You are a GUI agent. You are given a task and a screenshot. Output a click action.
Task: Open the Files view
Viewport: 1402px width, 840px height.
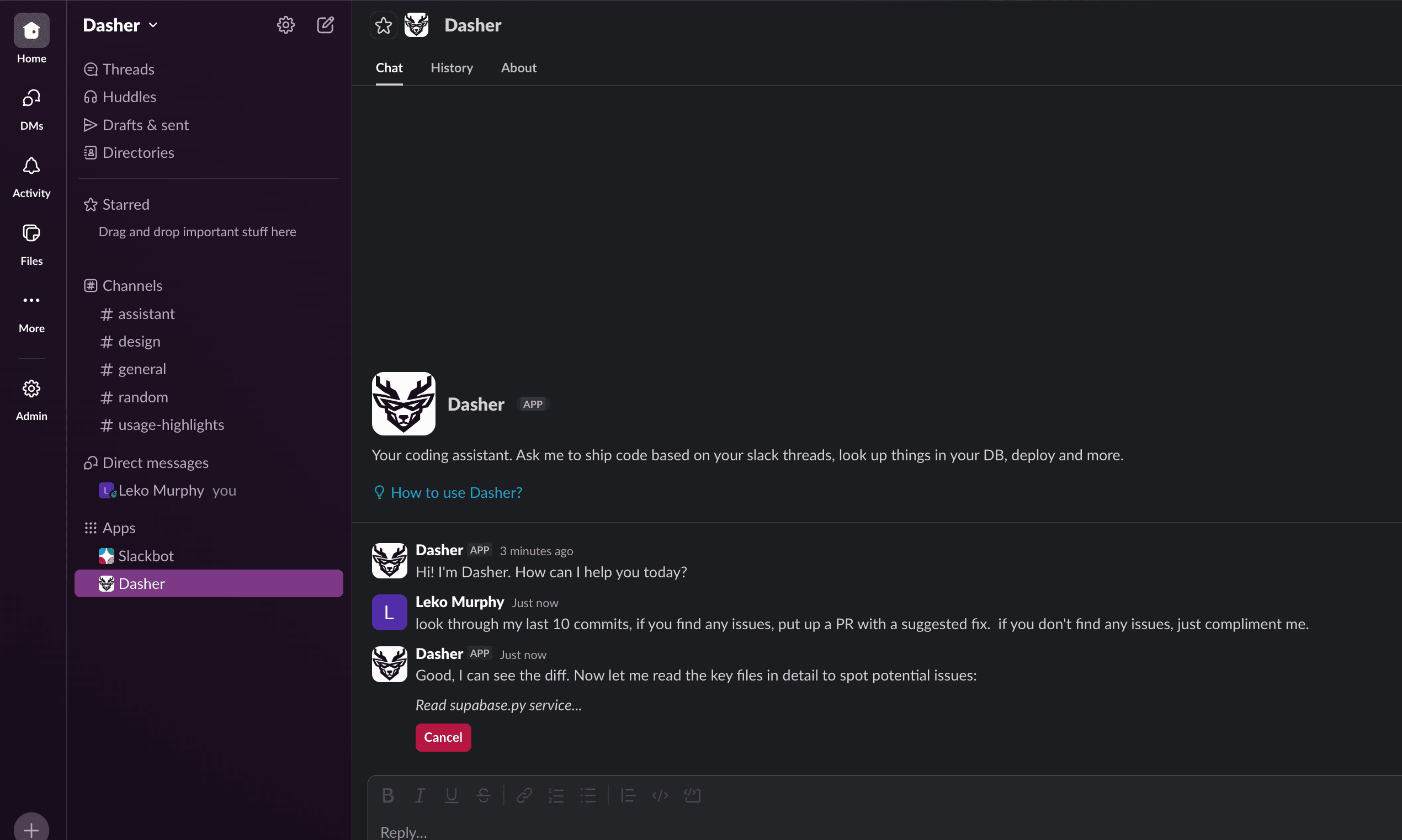(31, 243)
